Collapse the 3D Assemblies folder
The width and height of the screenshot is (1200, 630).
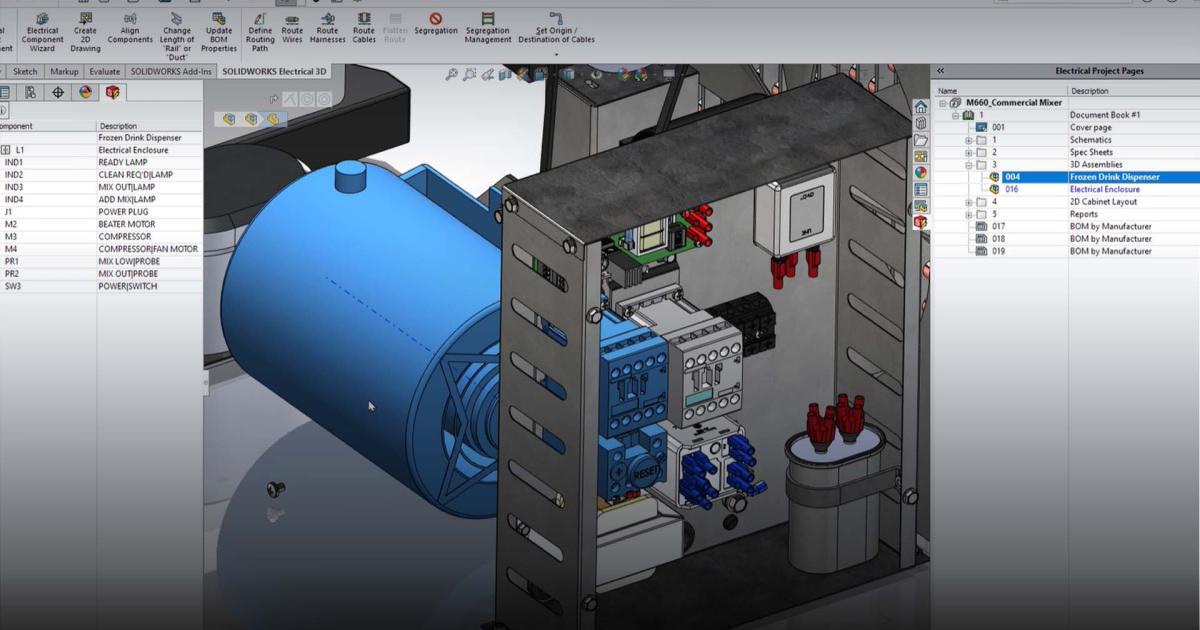click(x=969, y=164)
